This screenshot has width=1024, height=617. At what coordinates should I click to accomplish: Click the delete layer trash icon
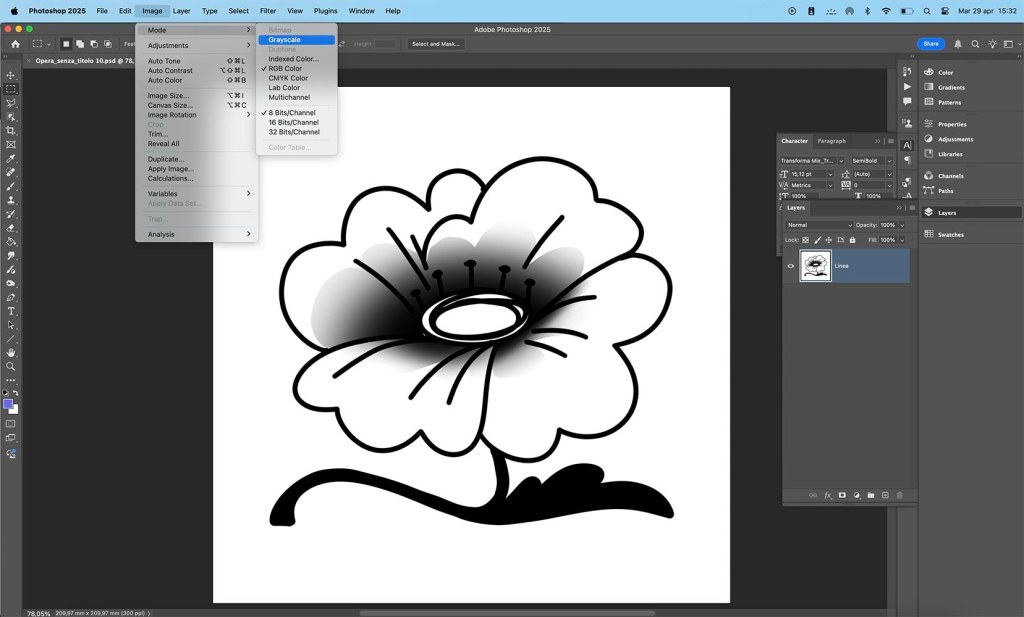tap(899, 495)
